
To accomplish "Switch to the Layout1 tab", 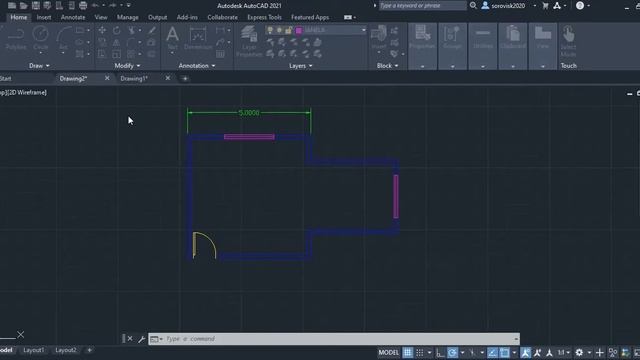I will tap(33, 350).
